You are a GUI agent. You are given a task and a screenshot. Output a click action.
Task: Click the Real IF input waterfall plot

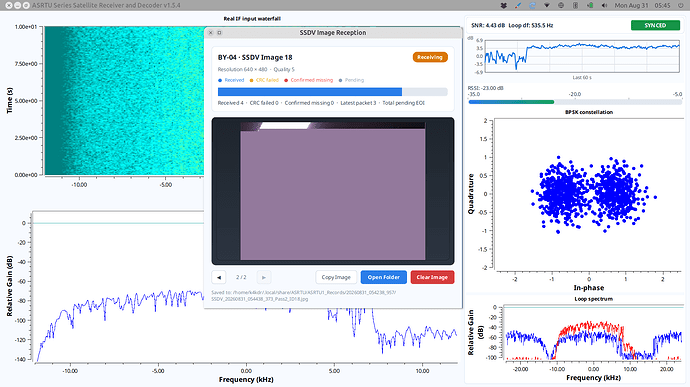pyautogui.click(x=124, y=100)
